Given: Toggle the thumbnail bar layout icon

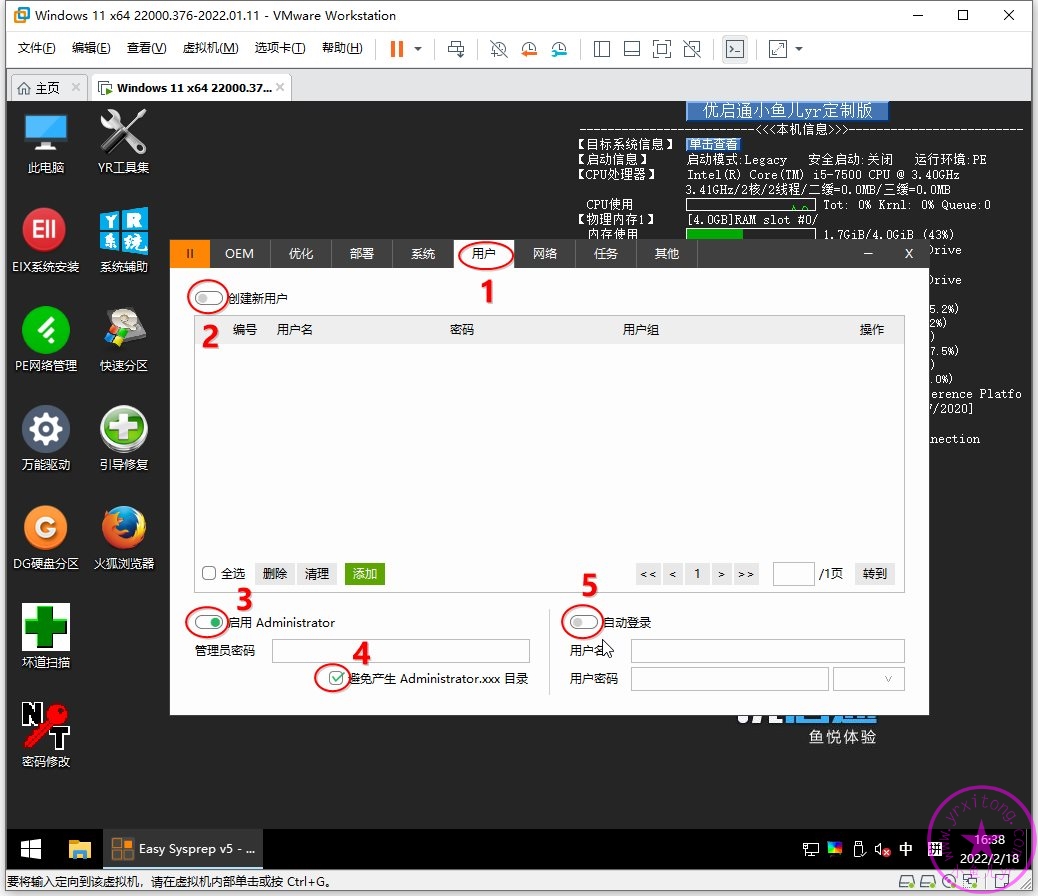Looking at the screenshot, I should click(632, 49).
